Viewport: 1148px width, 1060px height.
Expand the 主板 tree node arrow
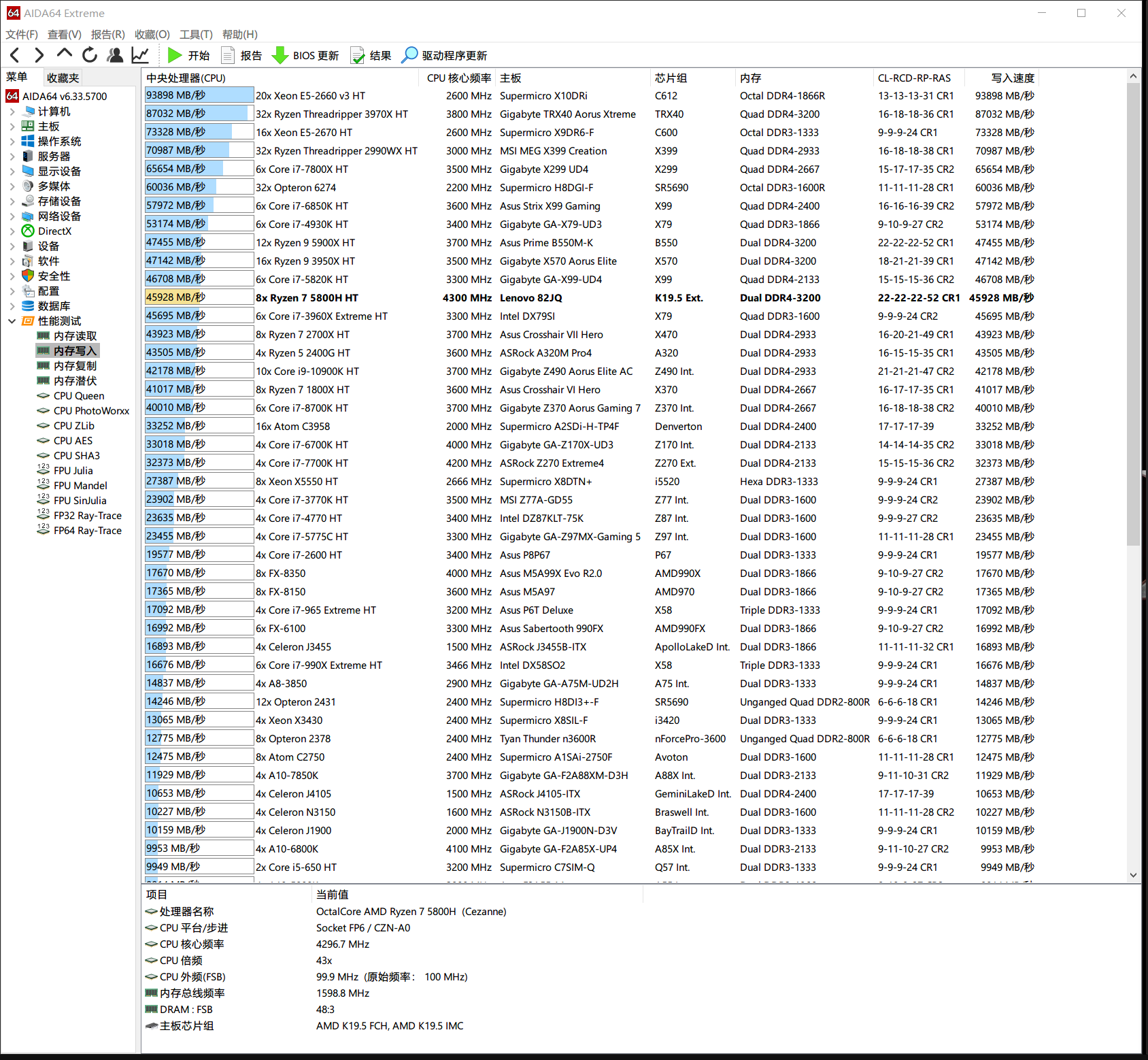pyautogui.click(x=12, y=126)
